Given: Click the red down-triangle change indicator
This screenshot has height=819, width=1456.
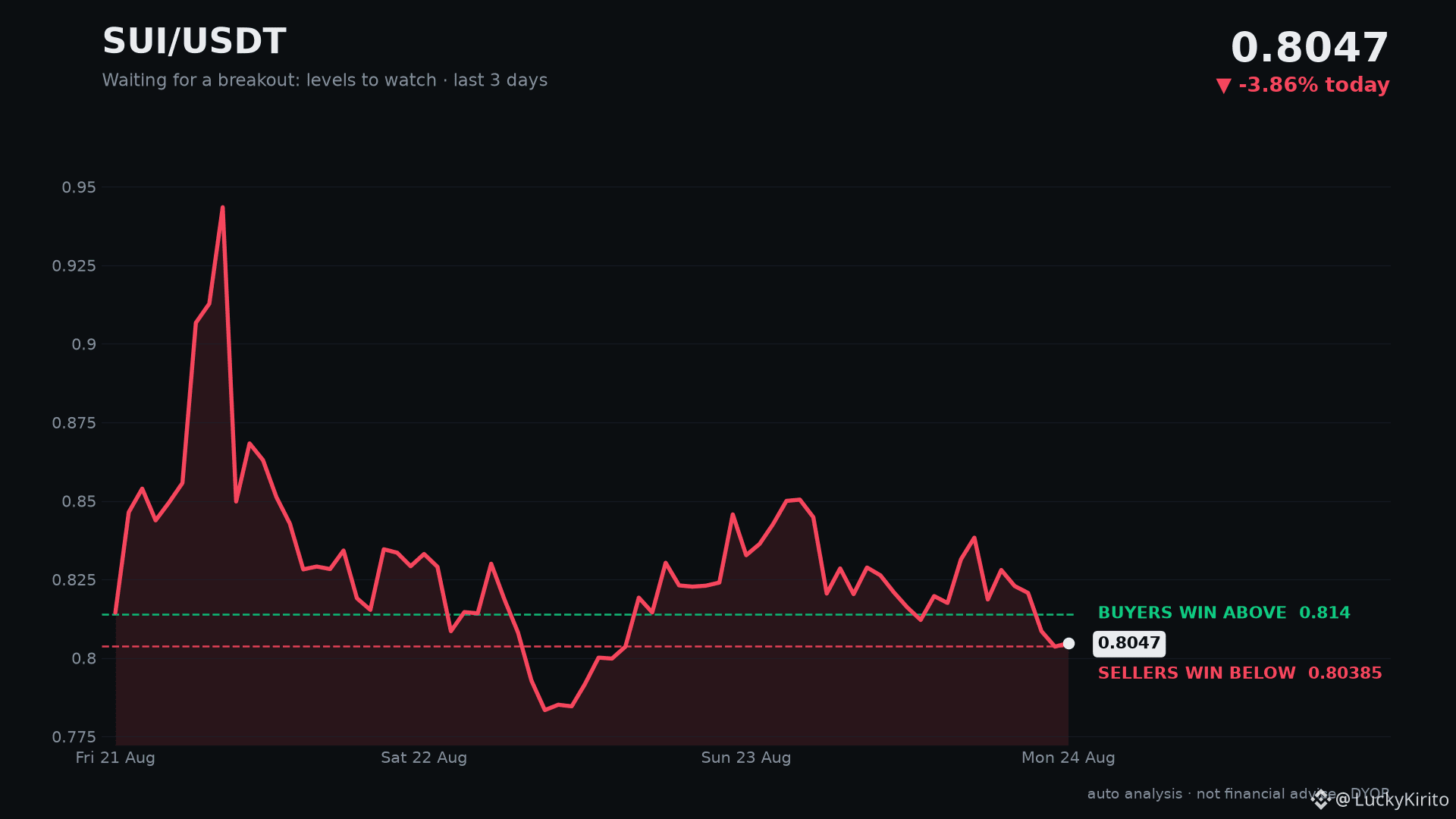Looking at the screenshot, I should [x=1223, y=86].
